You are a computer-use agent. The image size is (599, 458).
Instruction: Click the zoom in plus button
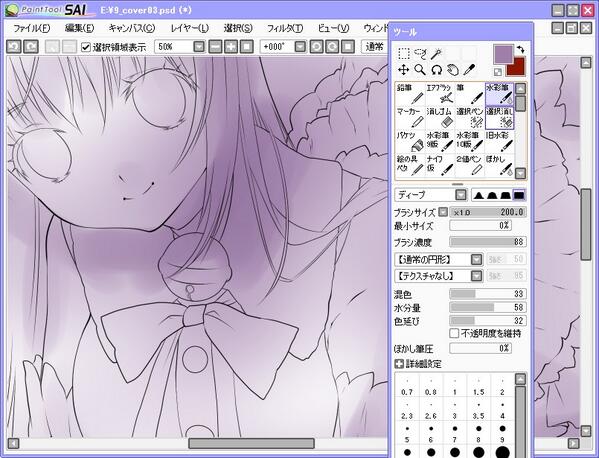pos(231,47)
